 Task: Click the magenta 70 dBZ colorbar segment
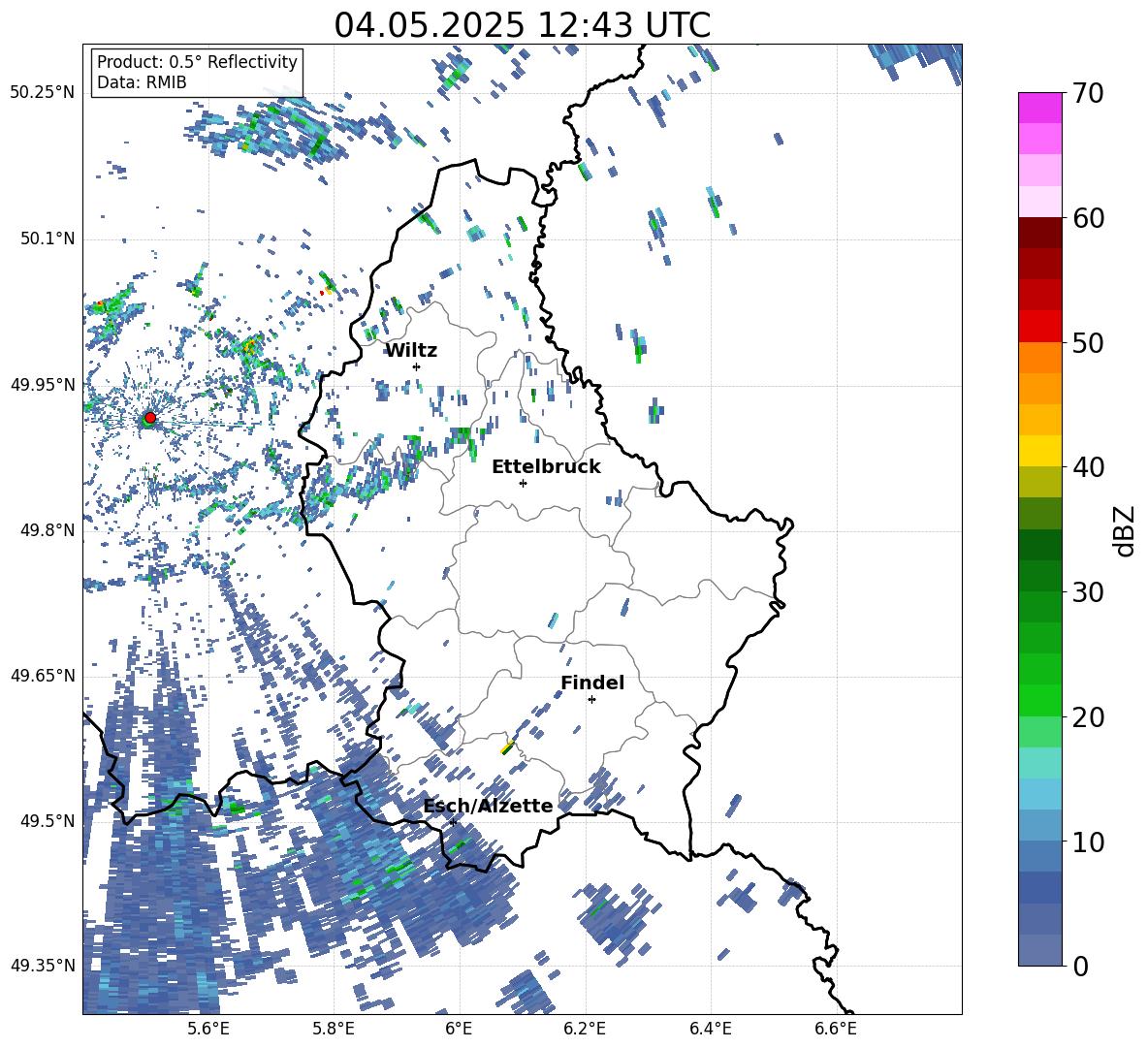click(x=1039, y=108)
